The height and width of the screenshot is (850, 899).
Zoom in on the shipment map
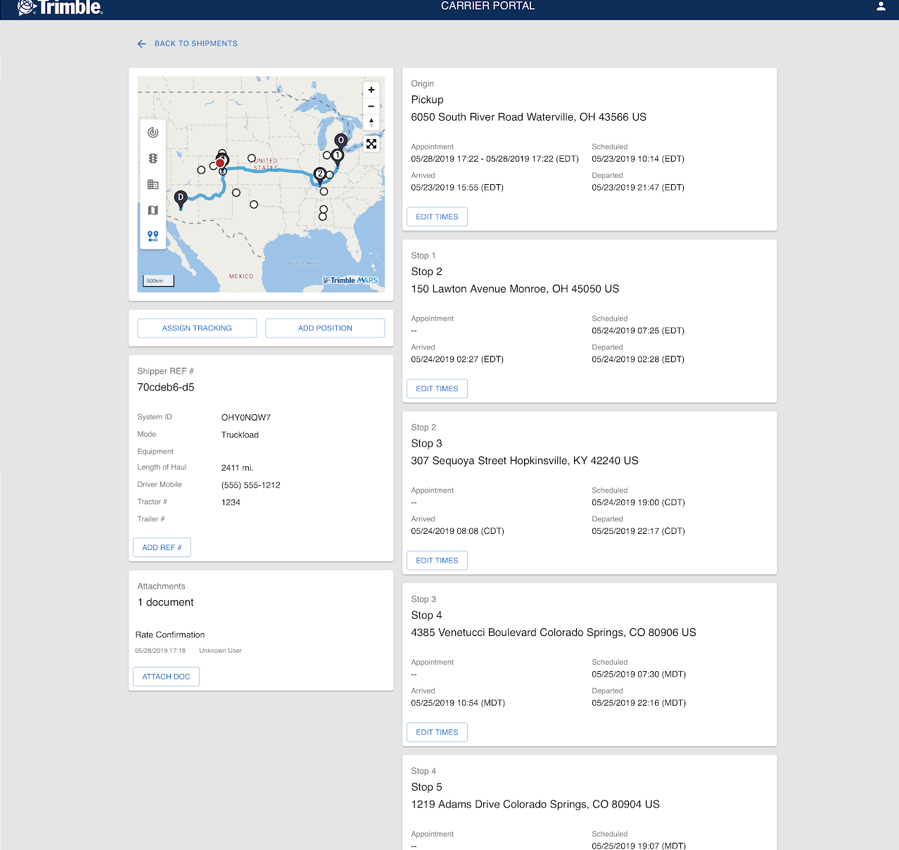pyautogui.click(x=371, y=89)
